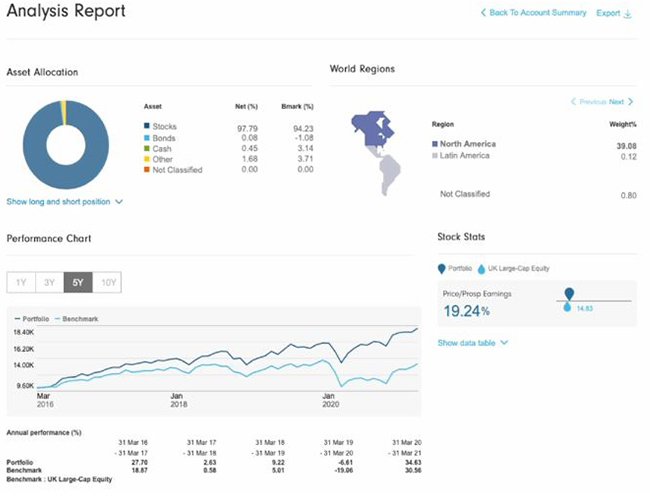650x500 pixels.
Task: Click the North America legend square
Action: 433,144
